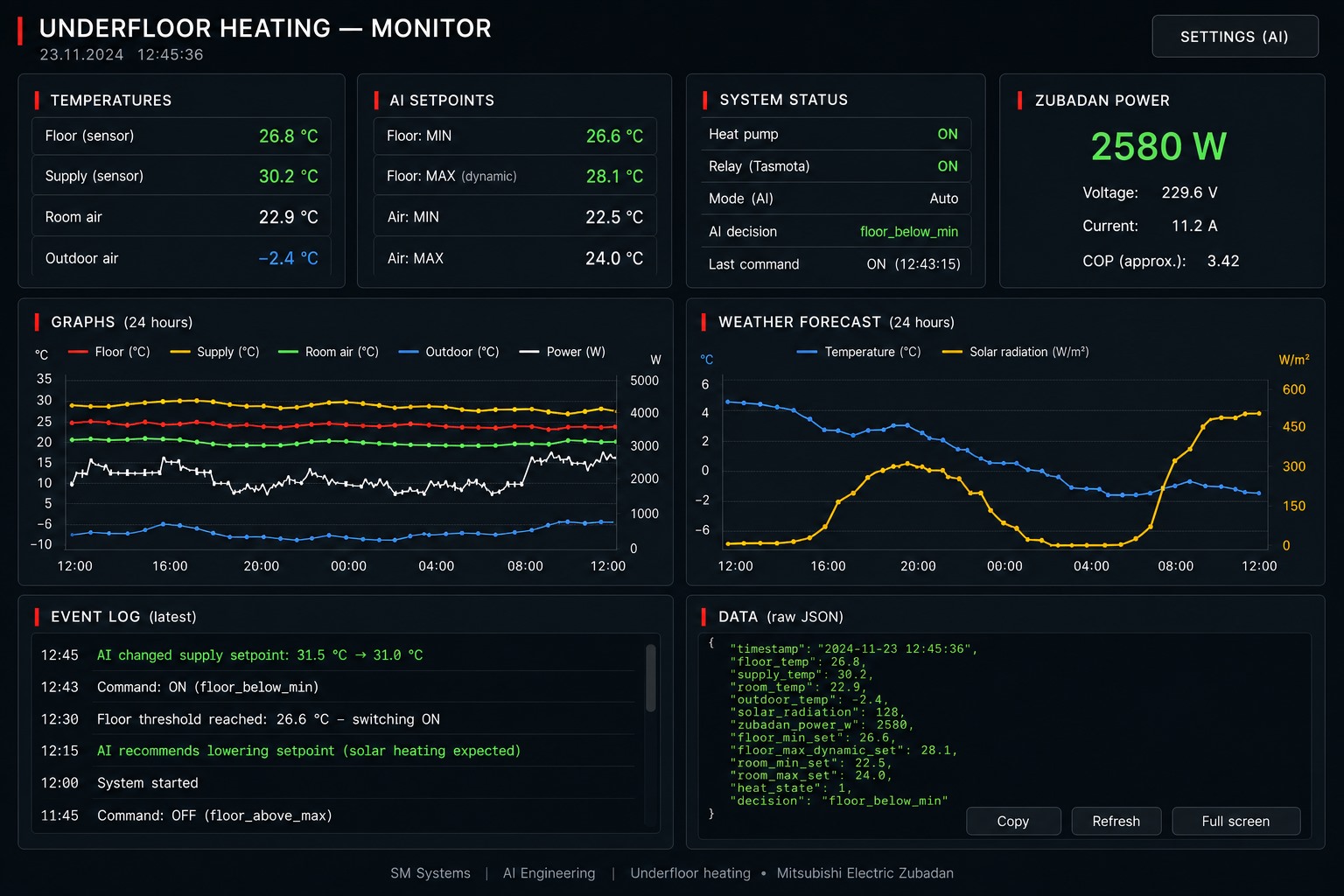Open the JSON data in full screen
Image resolution: width=1344 pixels, height=896 pixels.
[1235, 822]
